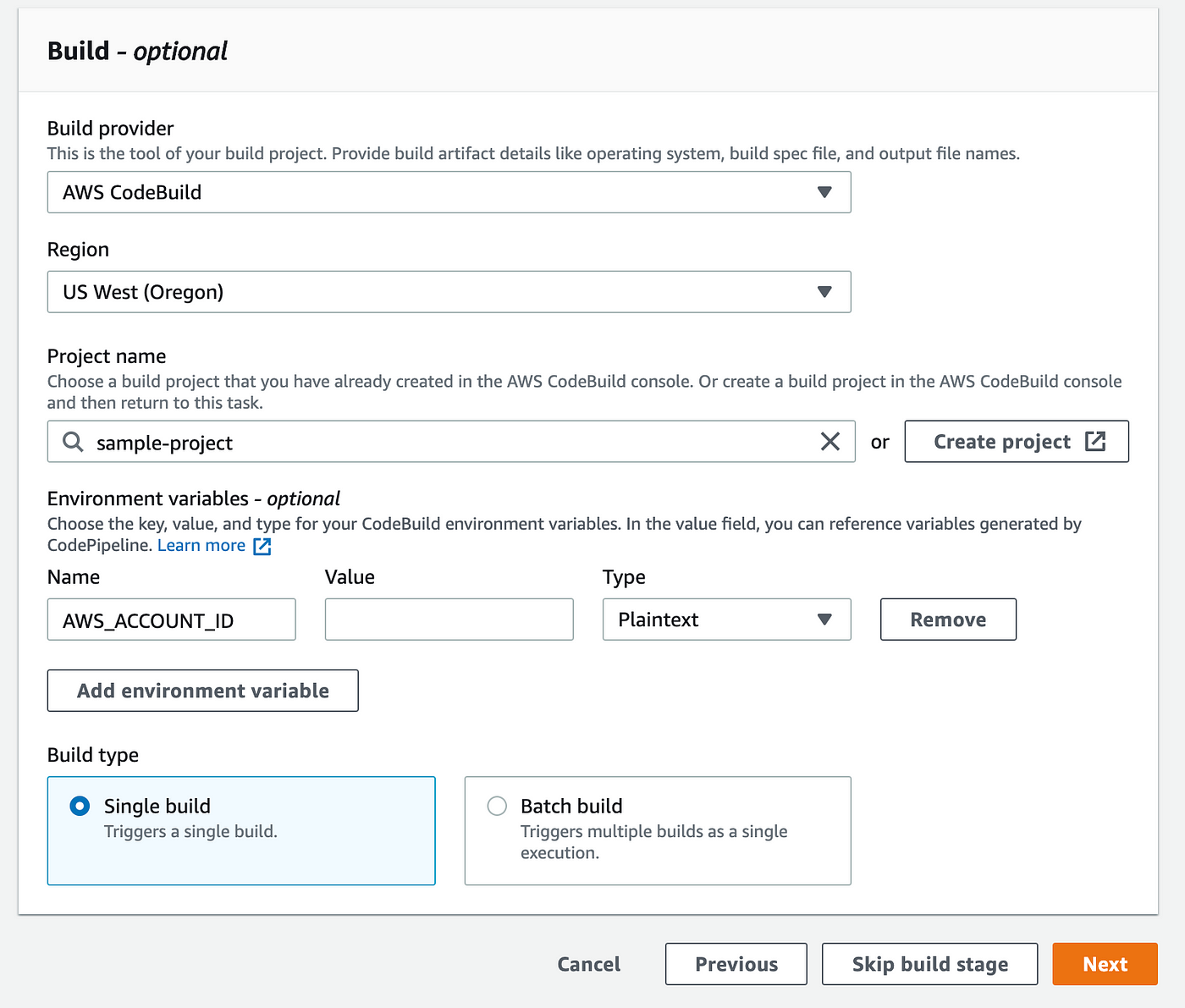Select the Single build radio option

[80, 806]
